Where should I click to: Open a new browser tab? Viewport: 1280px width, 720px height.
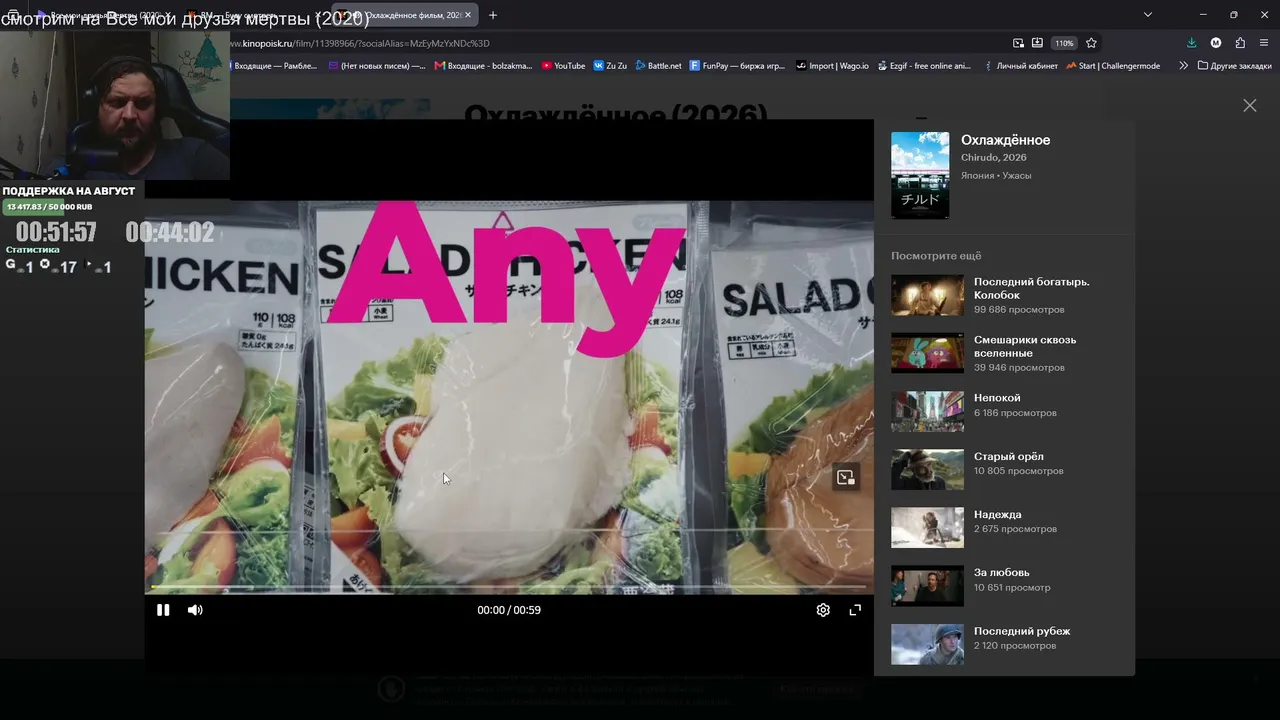(x=492, y=15)
